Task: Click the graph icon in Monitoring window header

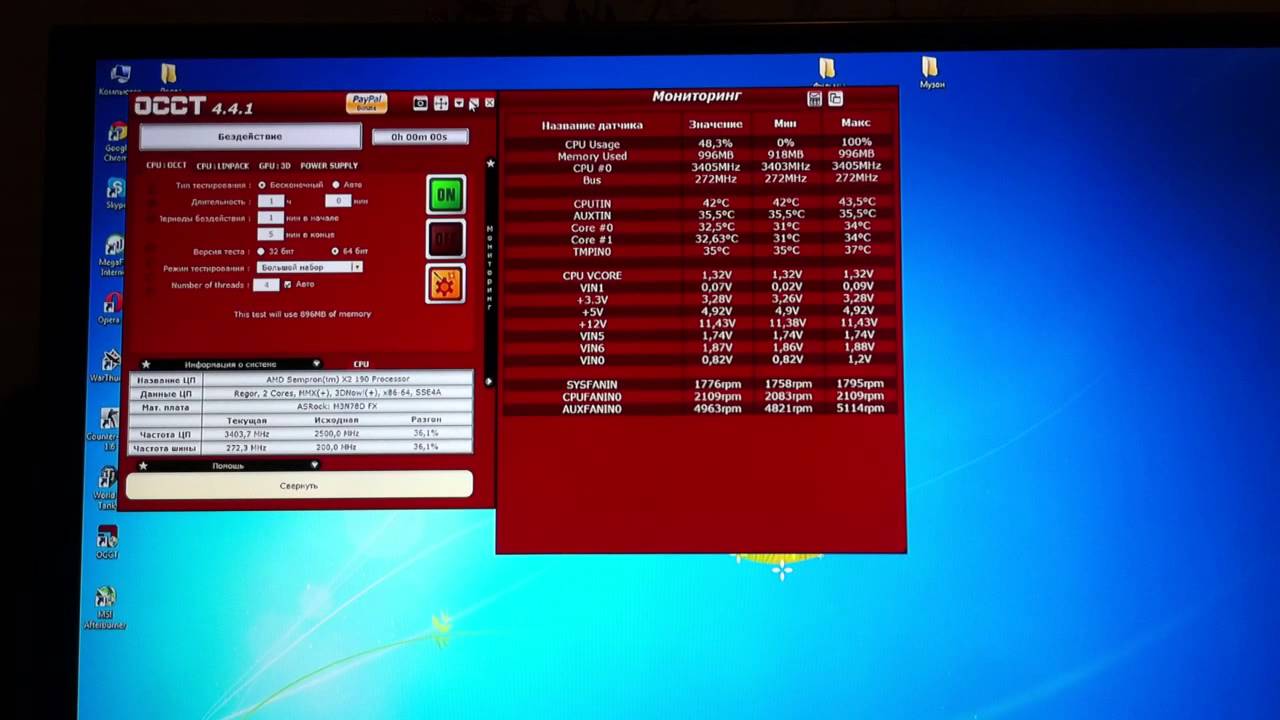Action: tap(815, 99)
